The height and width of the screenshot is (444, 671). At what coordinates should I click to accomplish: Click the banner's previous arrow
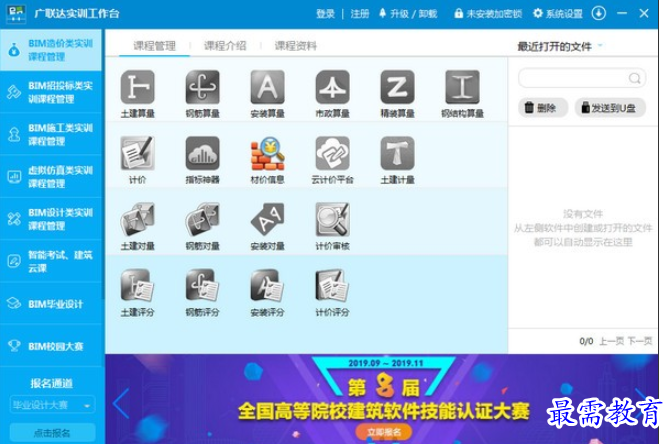[x=121, y=403]
